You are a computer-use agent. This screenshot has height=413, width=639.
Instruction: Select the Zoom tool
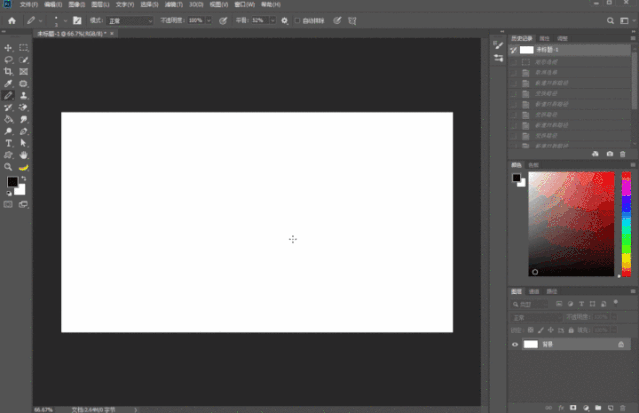point(8,167)
